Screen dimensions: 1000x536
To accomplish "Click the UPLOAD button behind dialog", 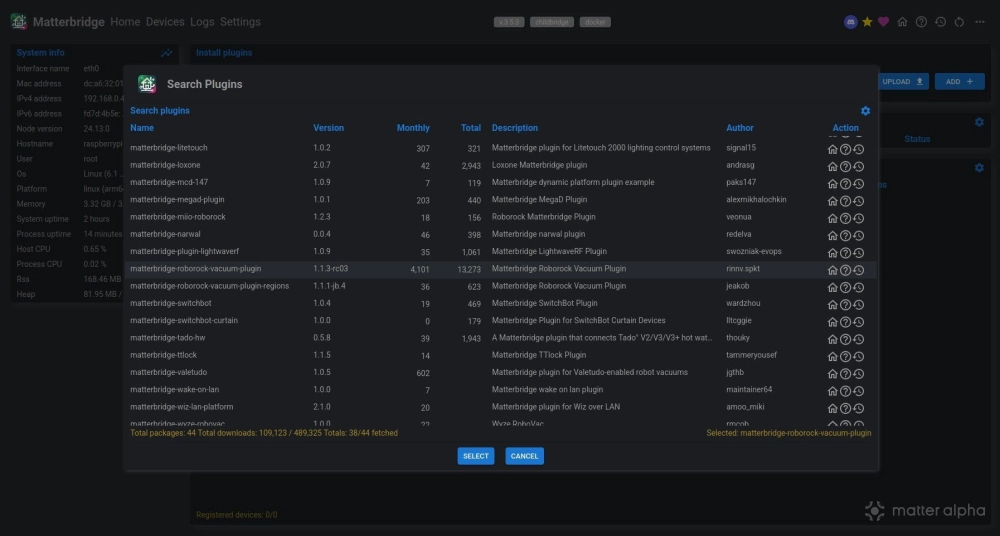I will 903,82.
